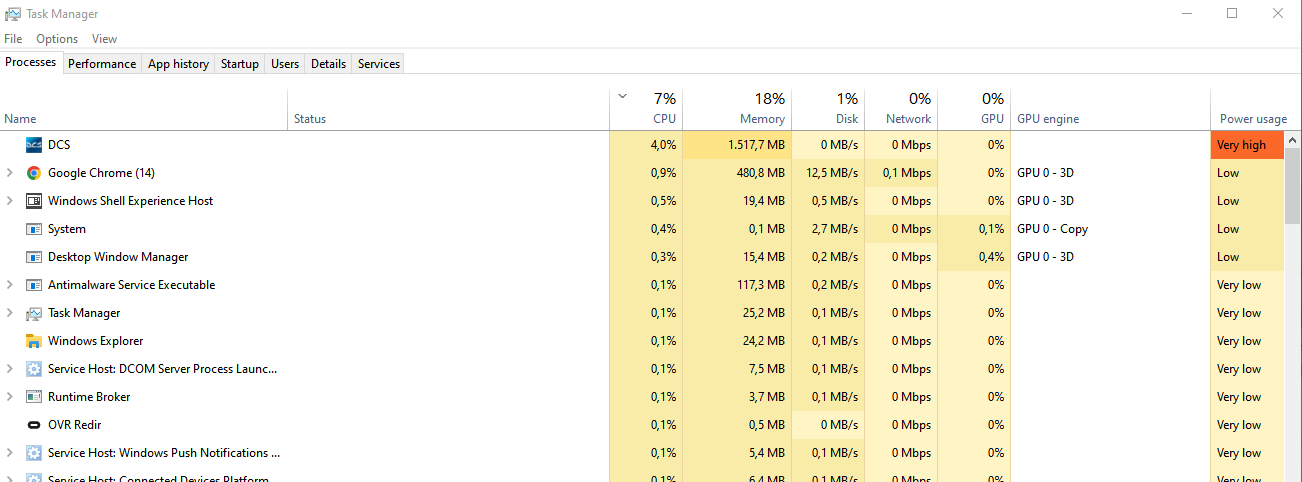Open the Details tab
This screenshot has height=482, width=1302.
click(x=328, y=63)
